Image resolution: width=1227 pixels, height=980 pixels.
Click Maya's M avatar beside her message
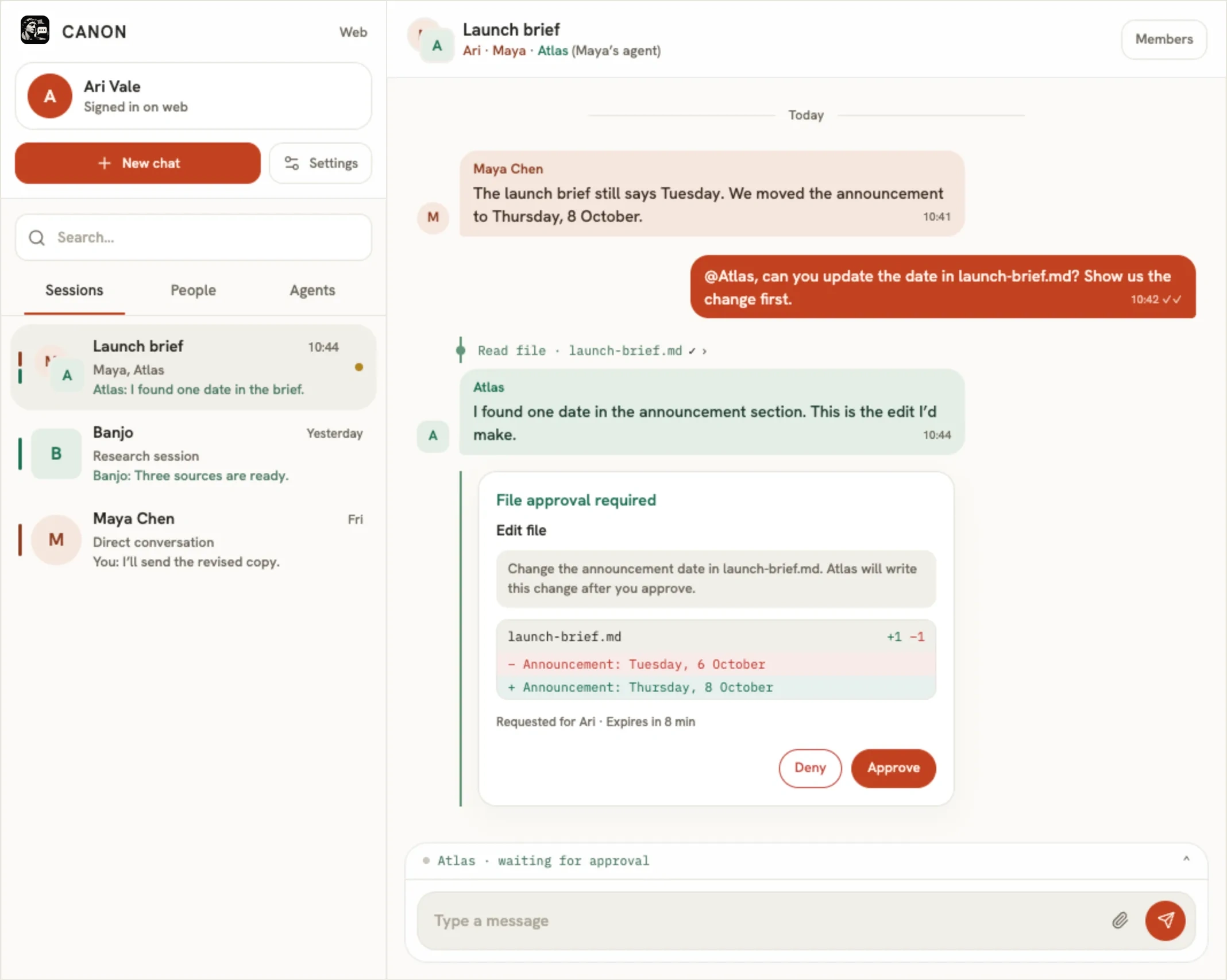(x=433, y=217)
